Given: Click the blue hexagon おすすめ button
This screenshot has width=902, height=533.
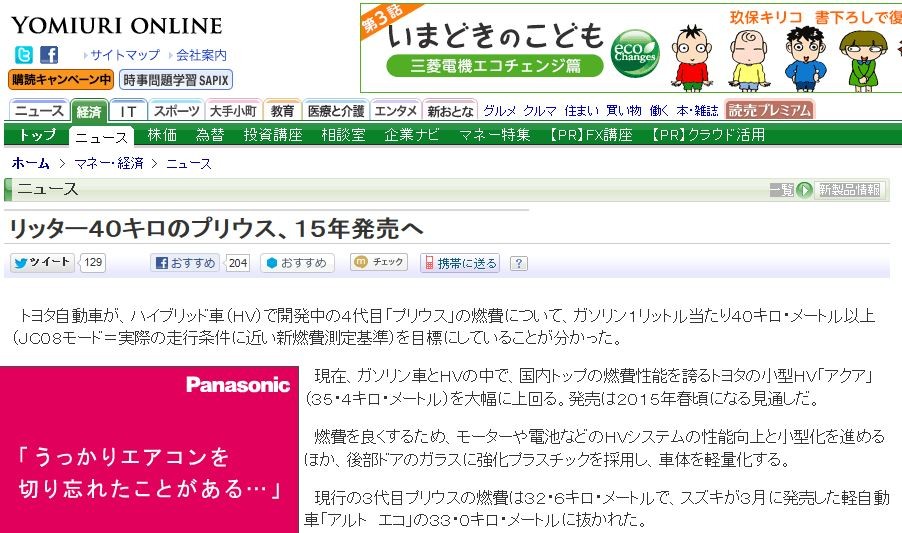Looking at the screenshot, I should click(x=297, y=263).
